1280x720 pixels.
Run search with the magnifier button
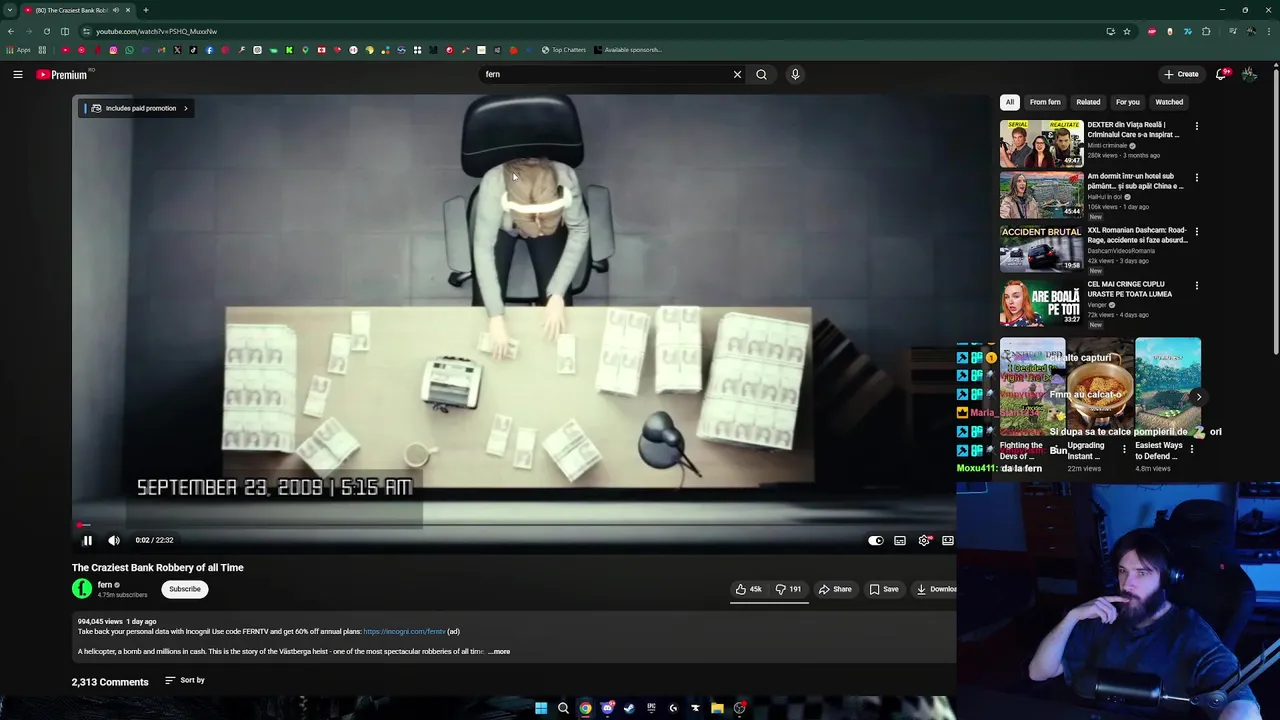762,74
